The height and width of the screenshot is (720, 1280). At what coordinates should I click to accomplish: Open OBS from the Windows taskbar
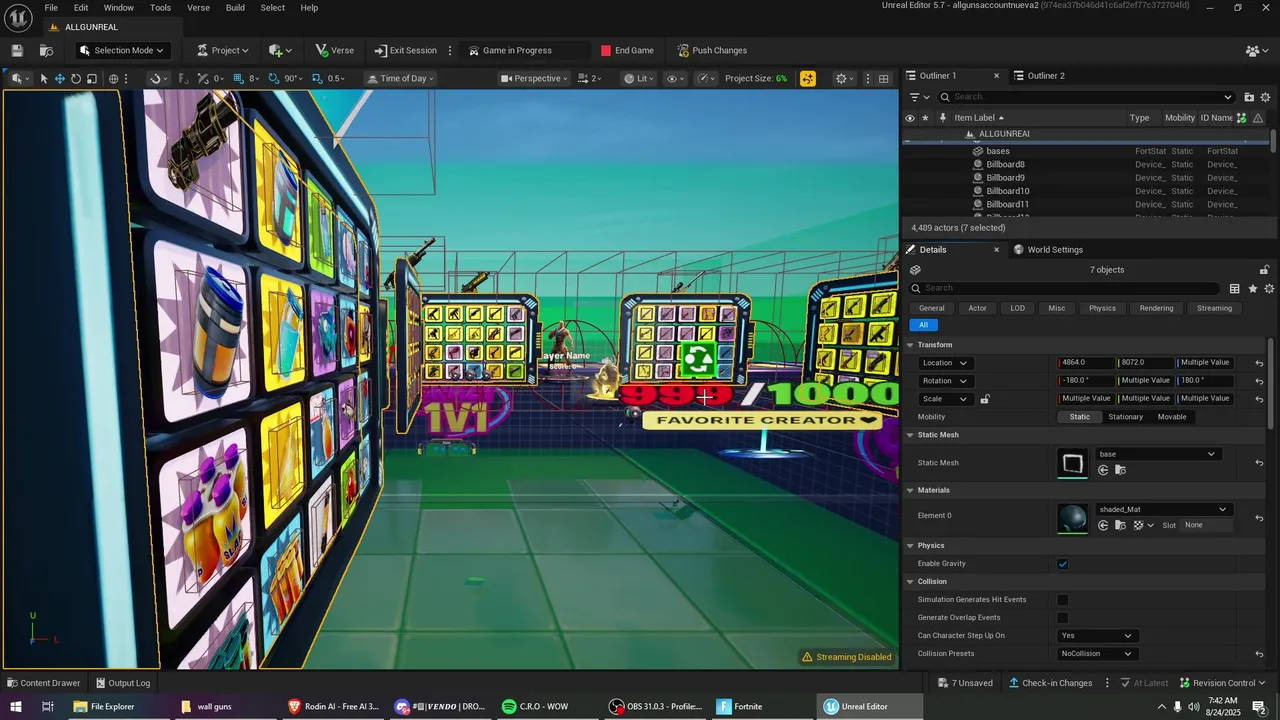click(656, 706)
